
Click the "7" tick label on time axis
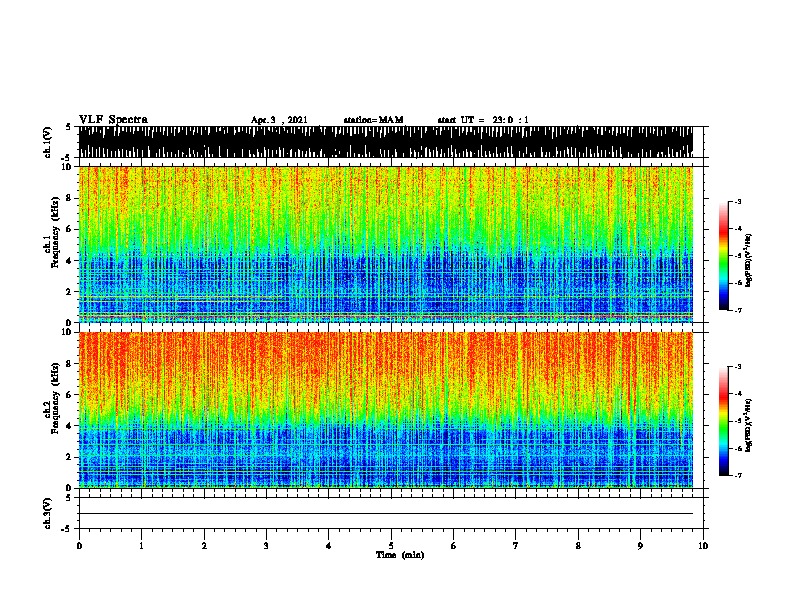(x=516, y=546)
